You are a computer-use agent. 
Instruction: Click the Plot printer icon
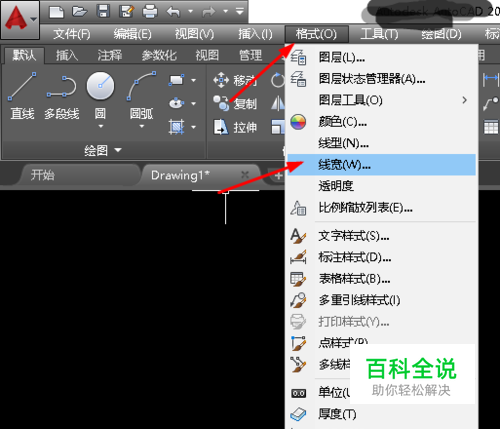[x=150, y=12]
